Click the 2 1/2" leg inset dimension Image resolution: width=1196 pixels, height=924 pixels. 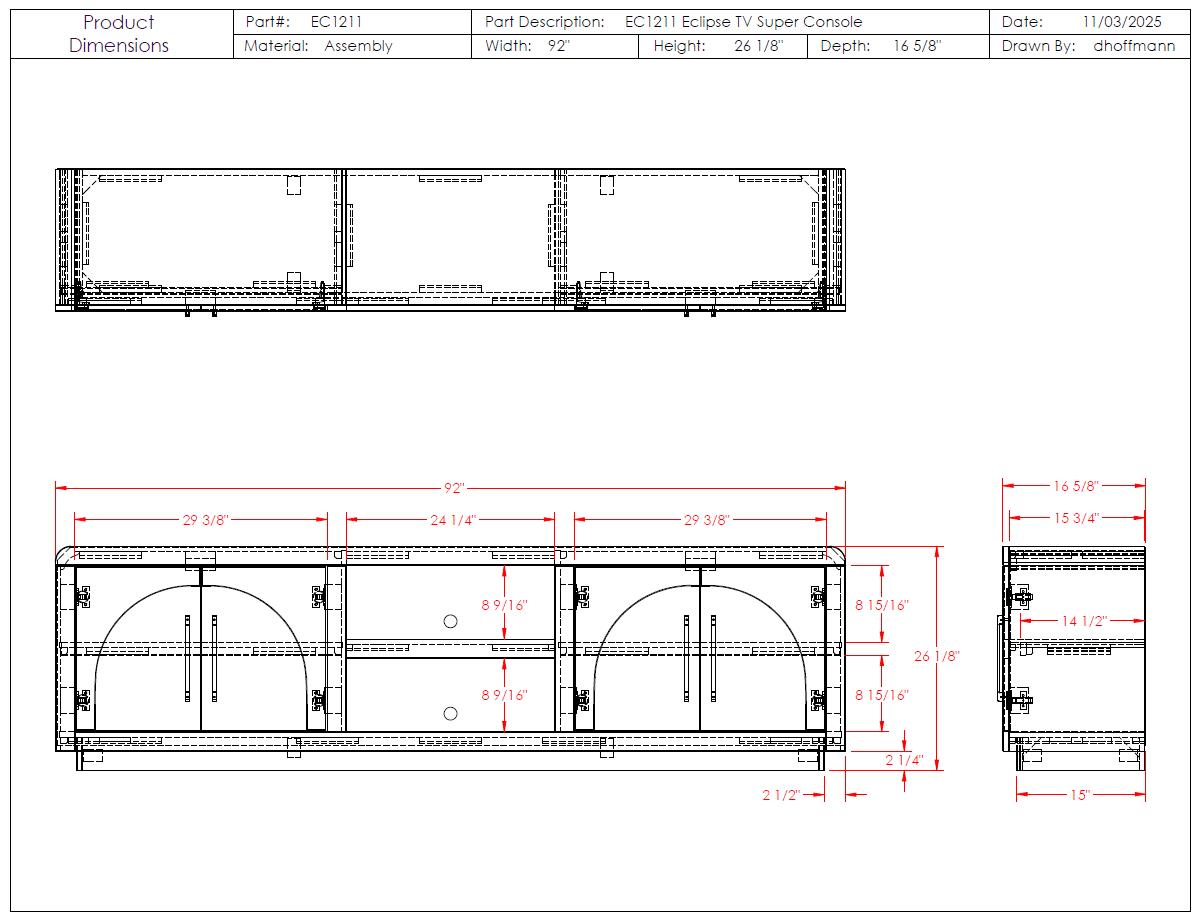(x=781, y=795)
